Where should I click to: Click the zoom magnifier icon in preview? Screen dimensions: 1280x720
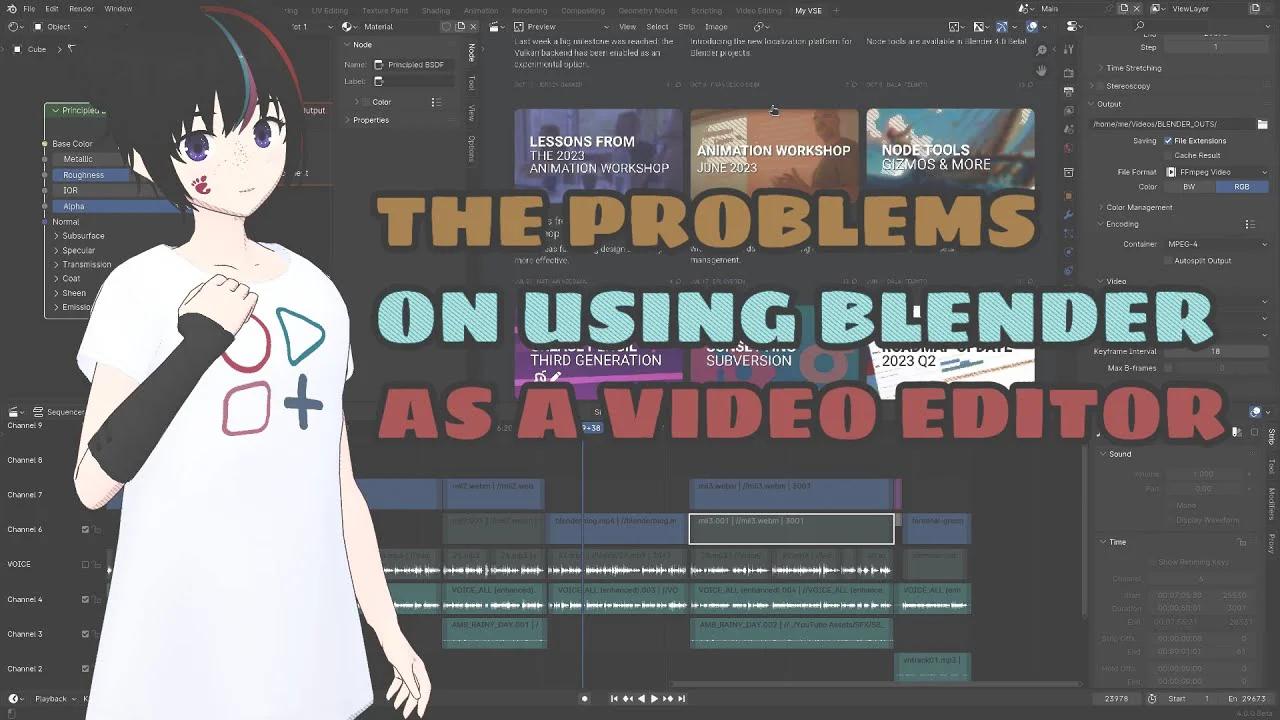pyautogui.click(x=1041, y=50)
